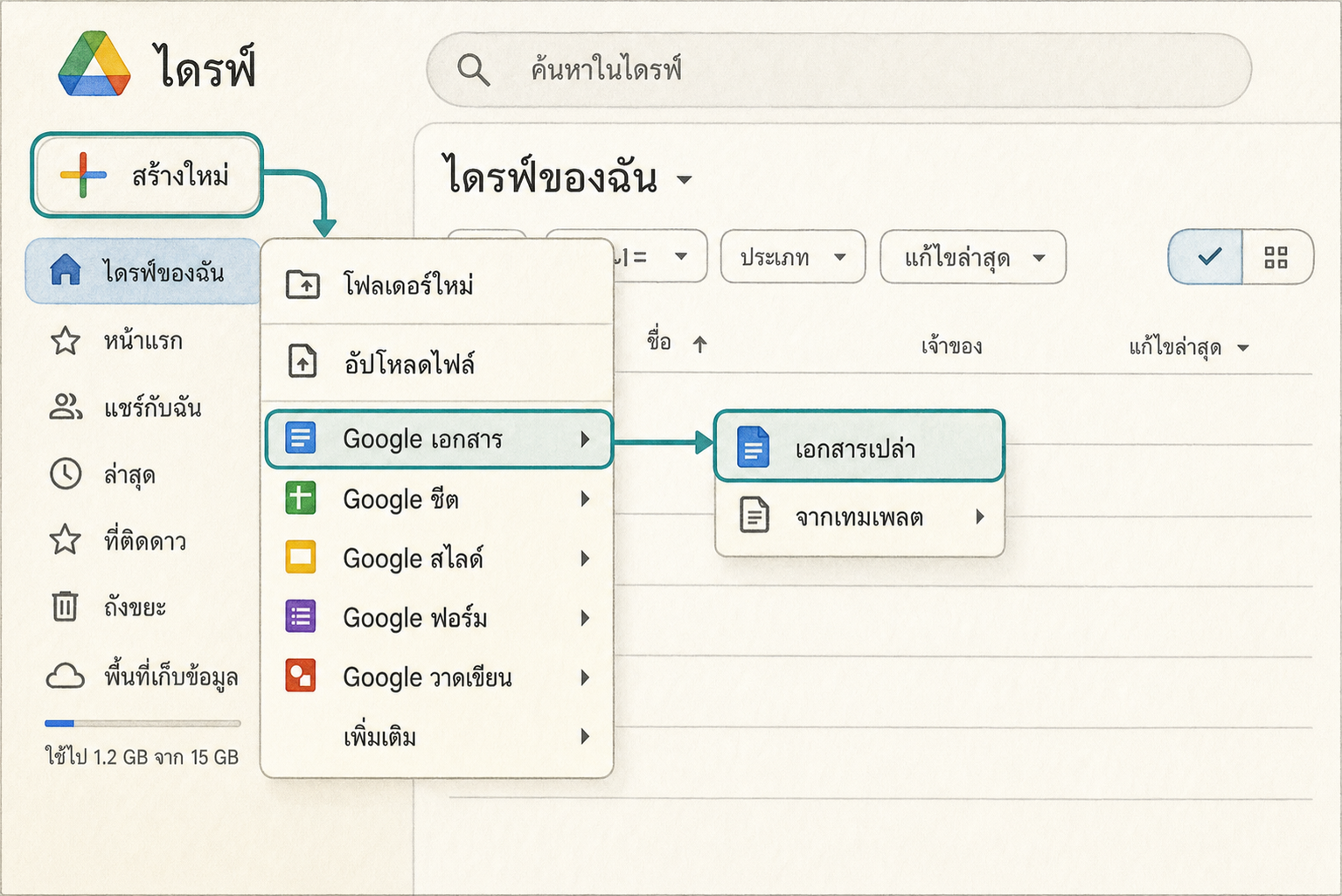Open the partially hidden filter dropdown behind menu
Image resolution: width=1342 pixels, height=896 pixels.
pyautogui.click(x=659, y=257)
